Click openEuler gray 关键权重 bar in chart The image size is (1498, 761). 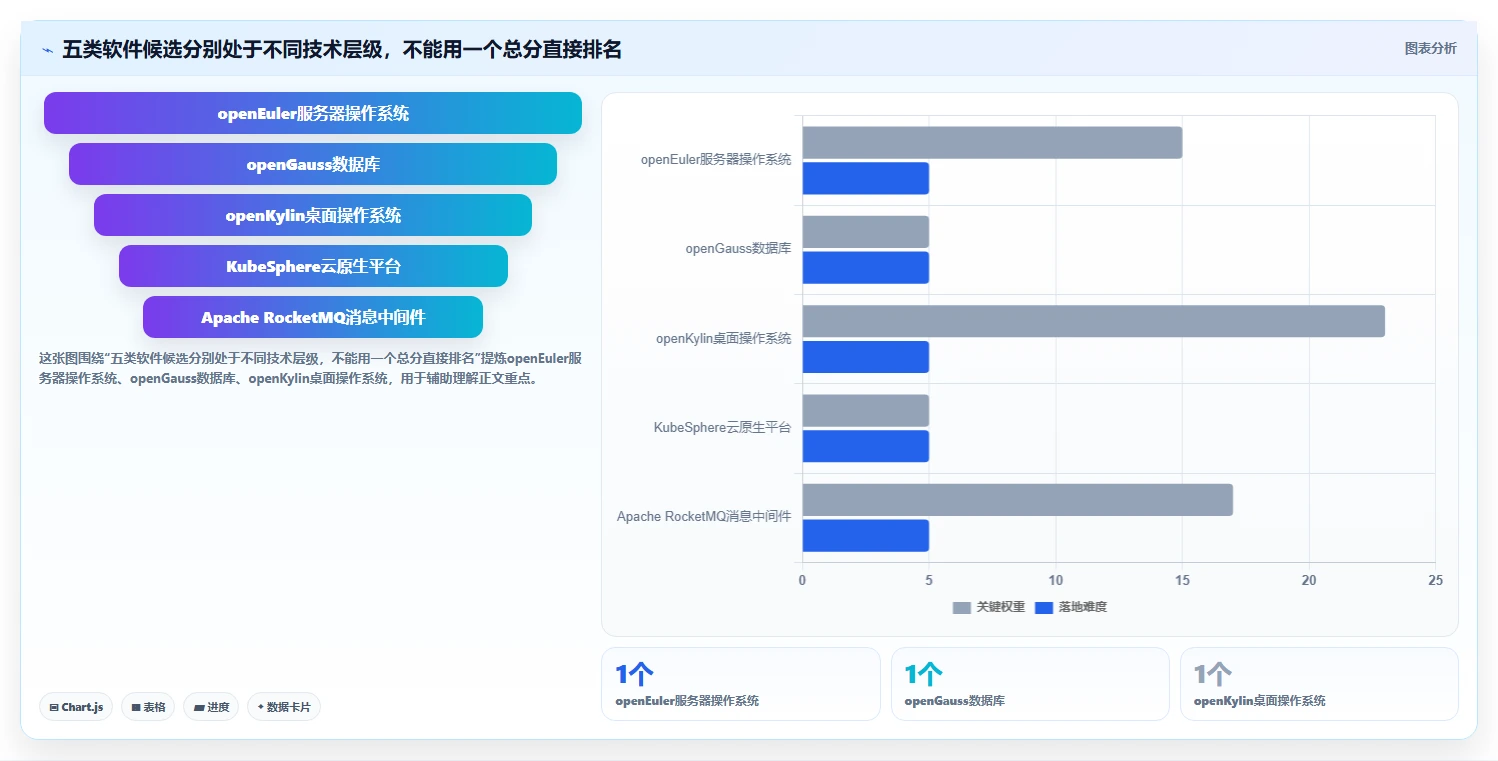pyautogui.click(x=992, y=142)
